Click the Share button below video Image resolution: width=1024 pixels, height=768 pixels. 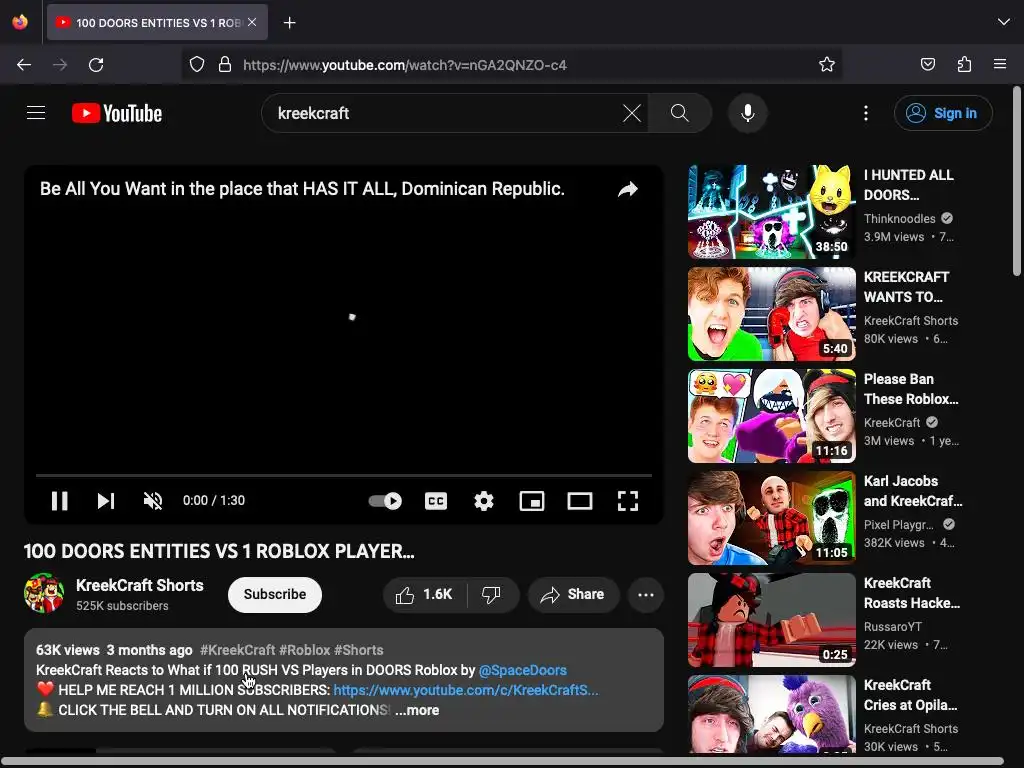point(573,594)
